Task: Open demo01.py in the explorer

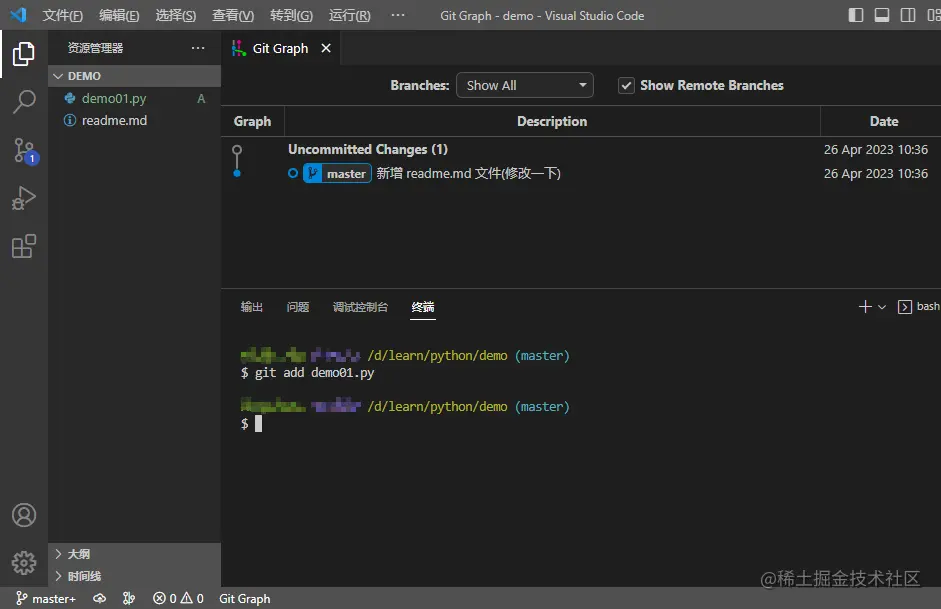Action: [x=134, y=98]
